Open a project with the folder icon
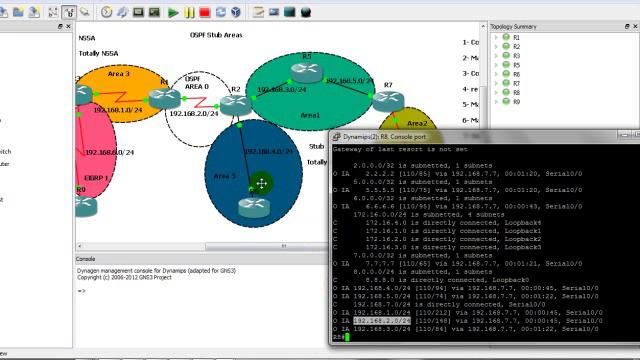The width and height of the screenshot is (640, 360). [18, 12]
